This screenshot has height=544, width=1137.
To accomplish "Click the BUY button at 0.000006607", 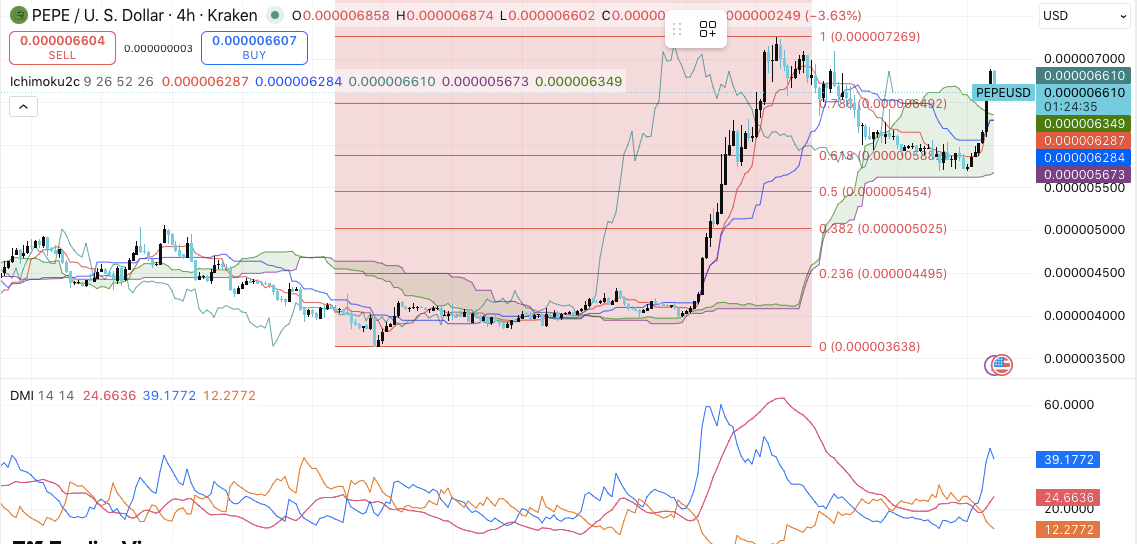I will [x=254, y=48].
